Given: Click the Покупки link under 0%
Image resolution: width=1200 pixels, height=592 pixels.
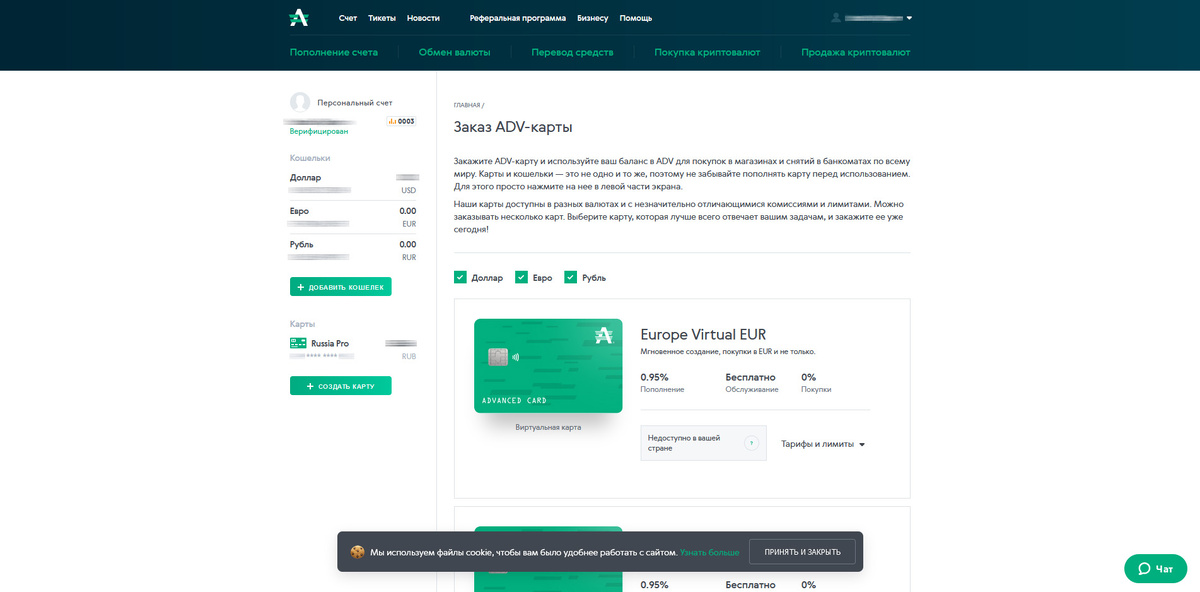Looking at the screenshot, I should [816, 389].
